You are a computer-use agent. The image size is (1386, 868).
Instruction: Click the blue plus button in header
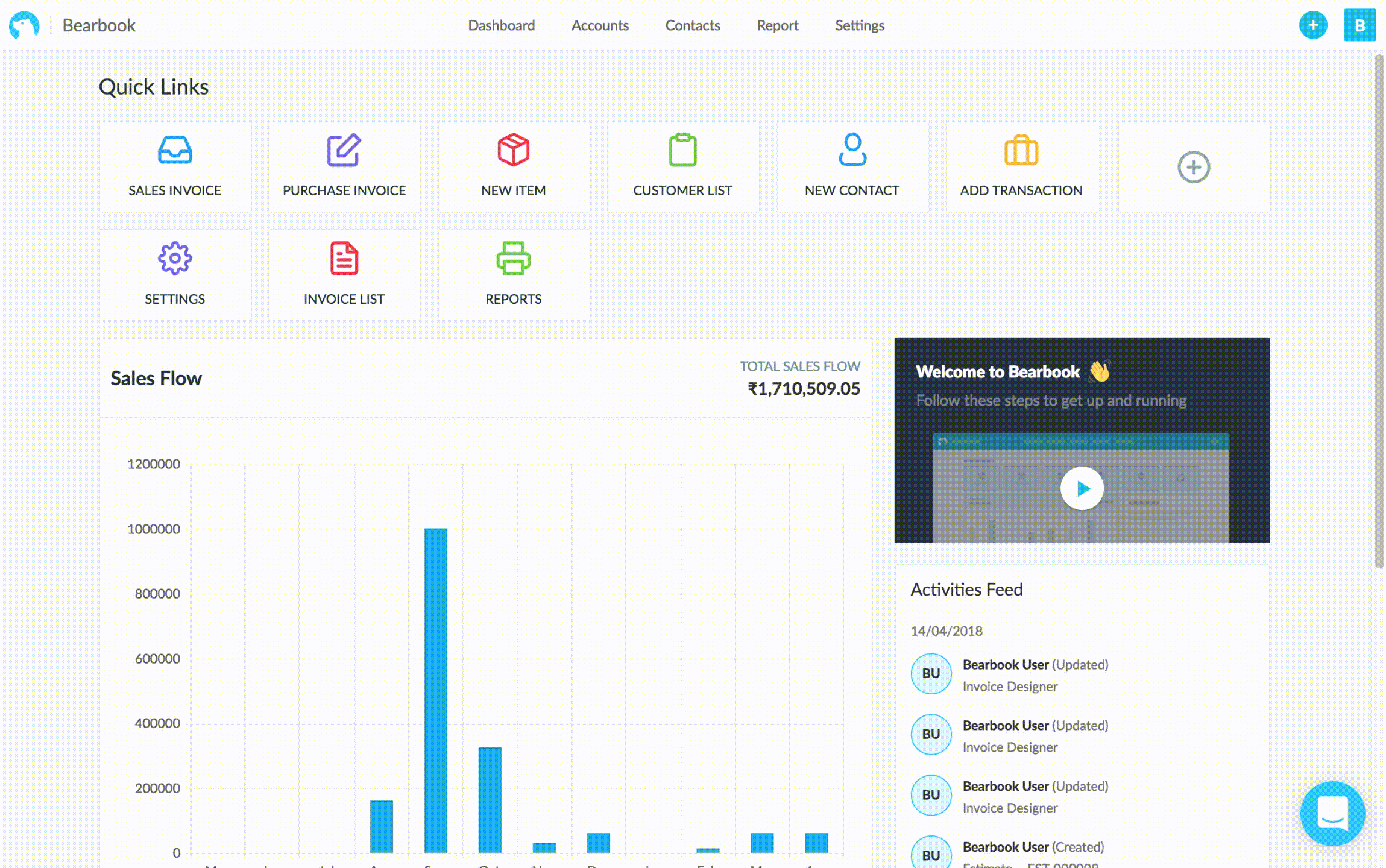[x=1313, y=25]
